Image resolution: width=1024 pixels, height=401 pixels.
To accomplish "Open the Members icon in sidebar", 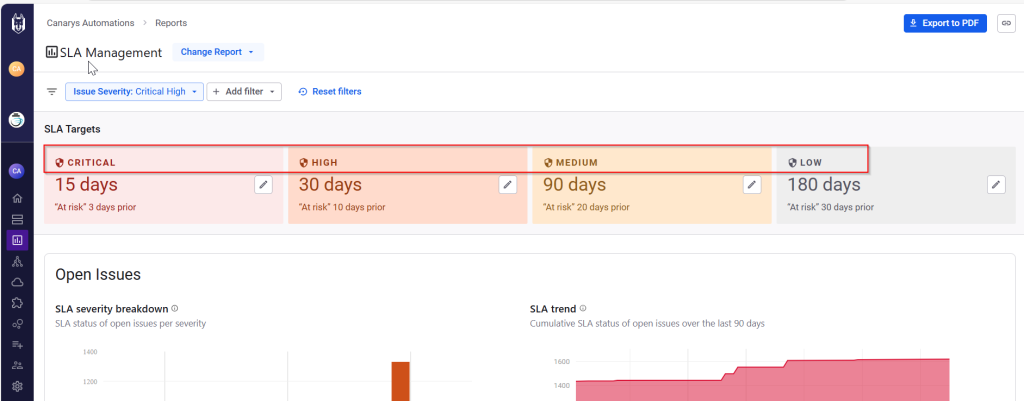I will (17, 365).
